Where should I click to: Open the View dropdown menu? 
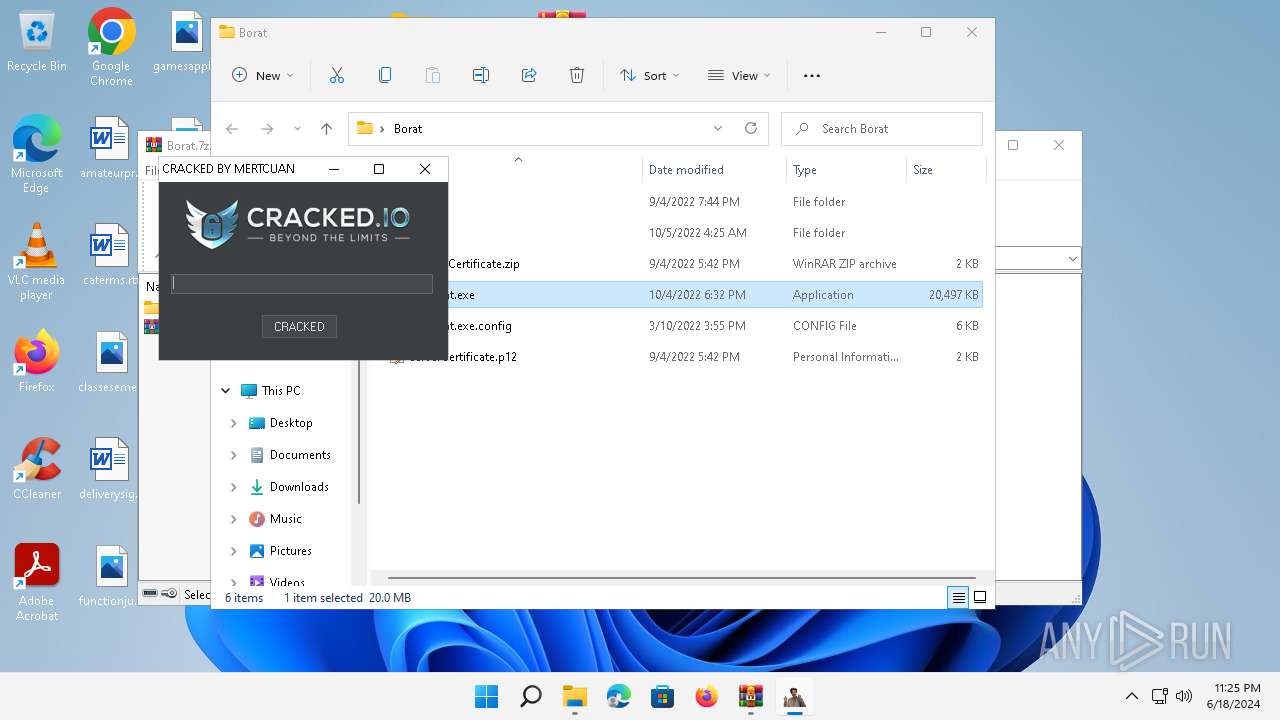click(x=739, y=75)
